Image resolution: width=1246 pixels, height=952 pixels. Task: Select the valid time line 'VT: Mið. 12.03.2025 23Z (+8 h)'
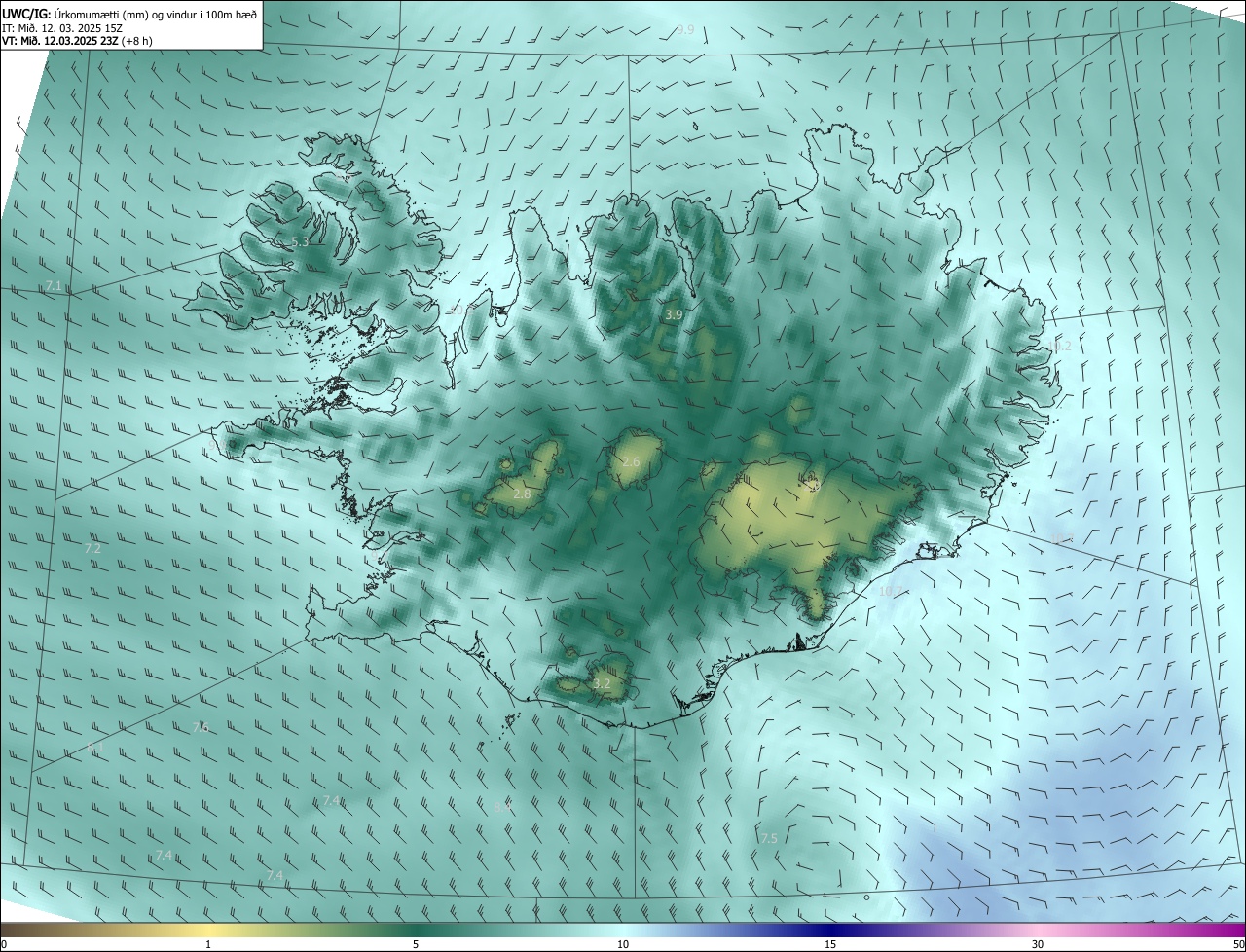[x=77, y=41]
